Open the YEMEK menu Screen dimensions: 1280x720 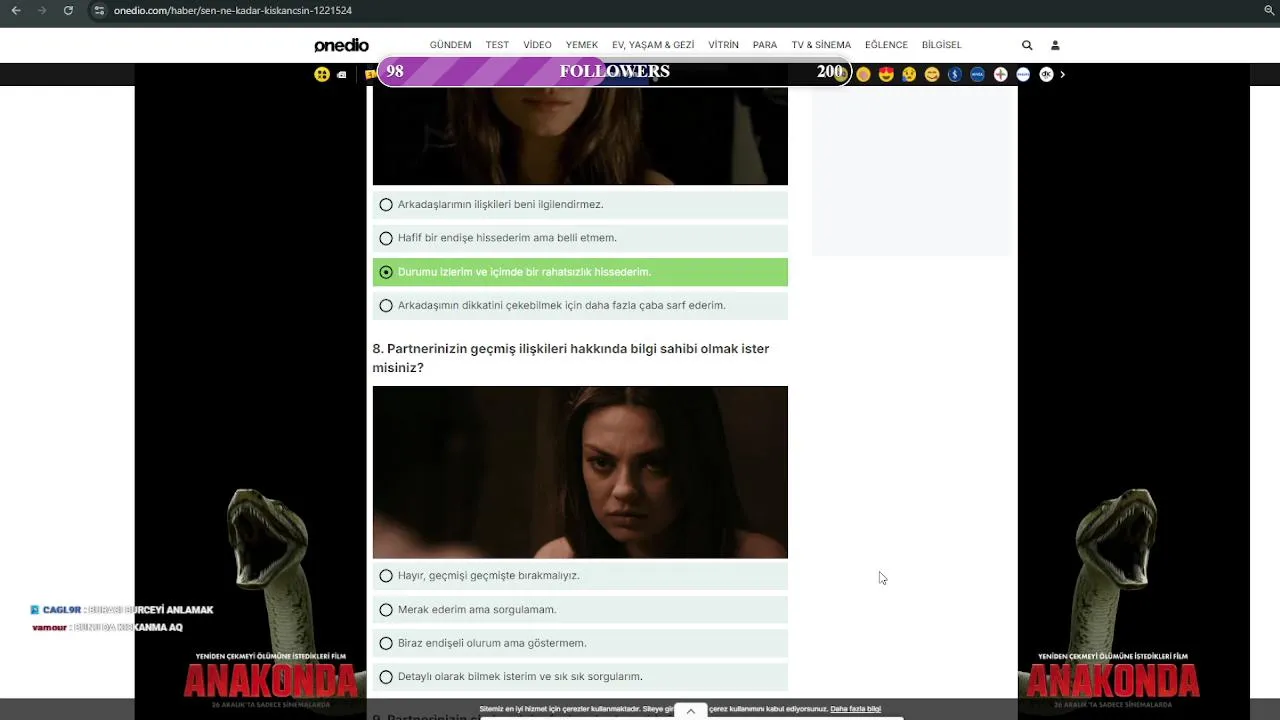582,45
